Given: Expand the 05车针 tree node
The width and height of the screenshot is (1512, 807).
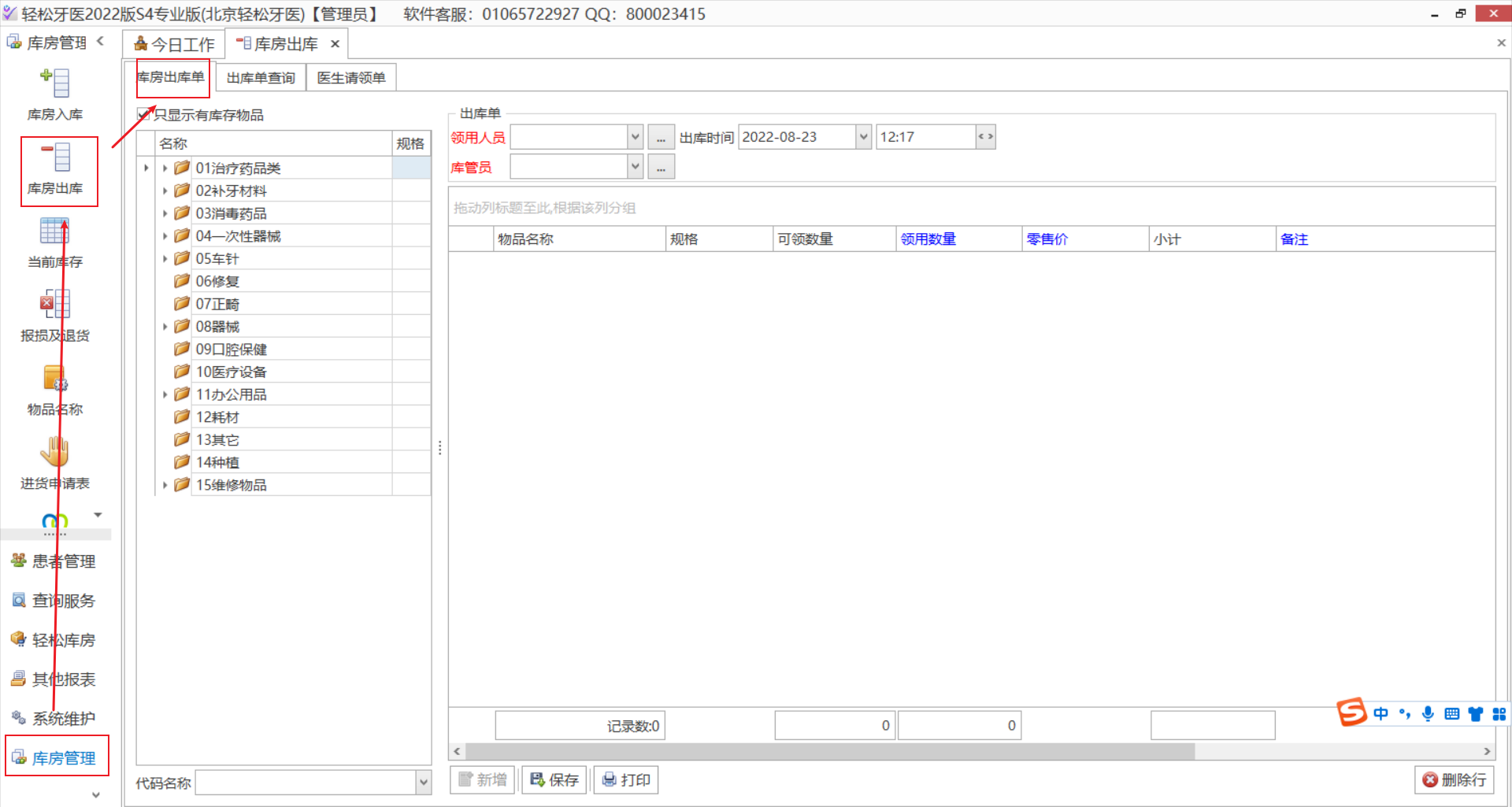Looking at the screenshot, I should click(x=165, y=258).
